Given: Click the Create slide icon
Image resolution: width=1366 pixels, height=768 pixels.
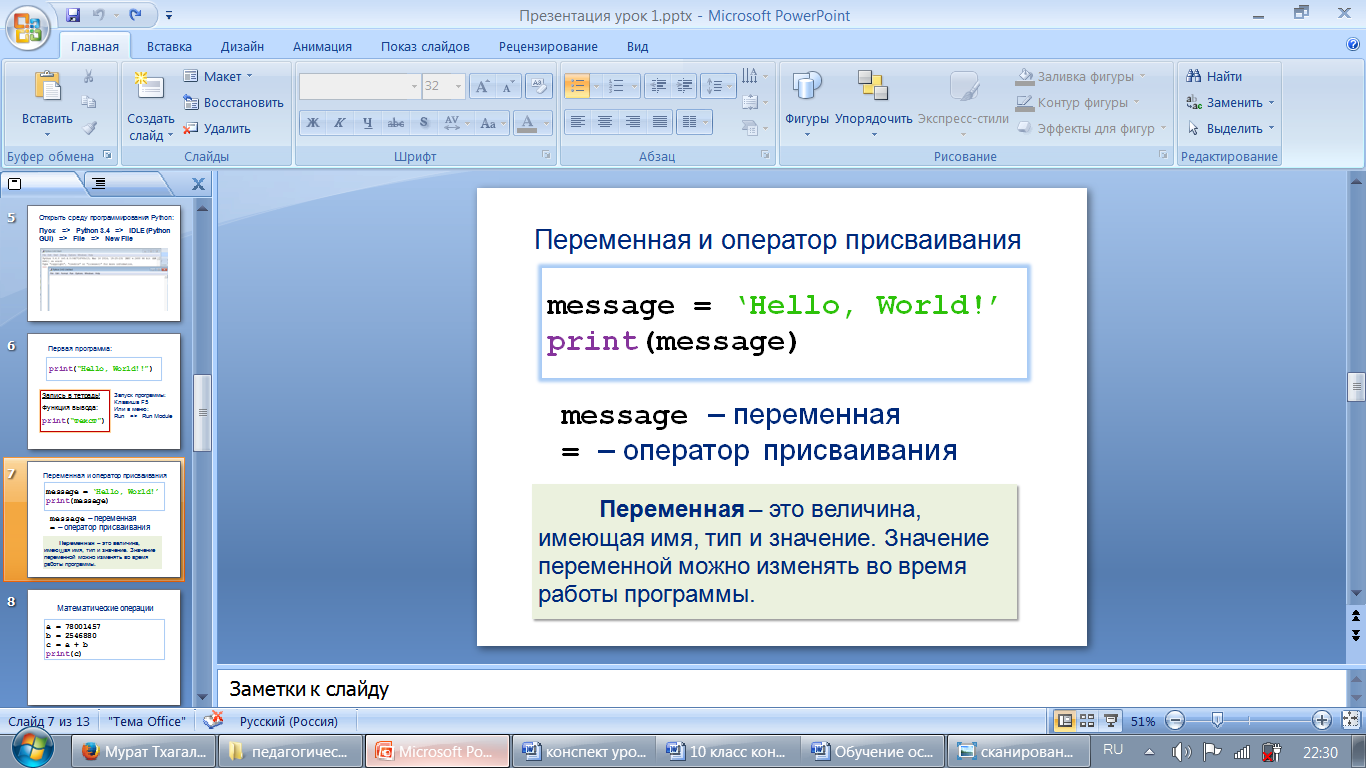Looking at the screenshot, I should [x=148, y=86].
